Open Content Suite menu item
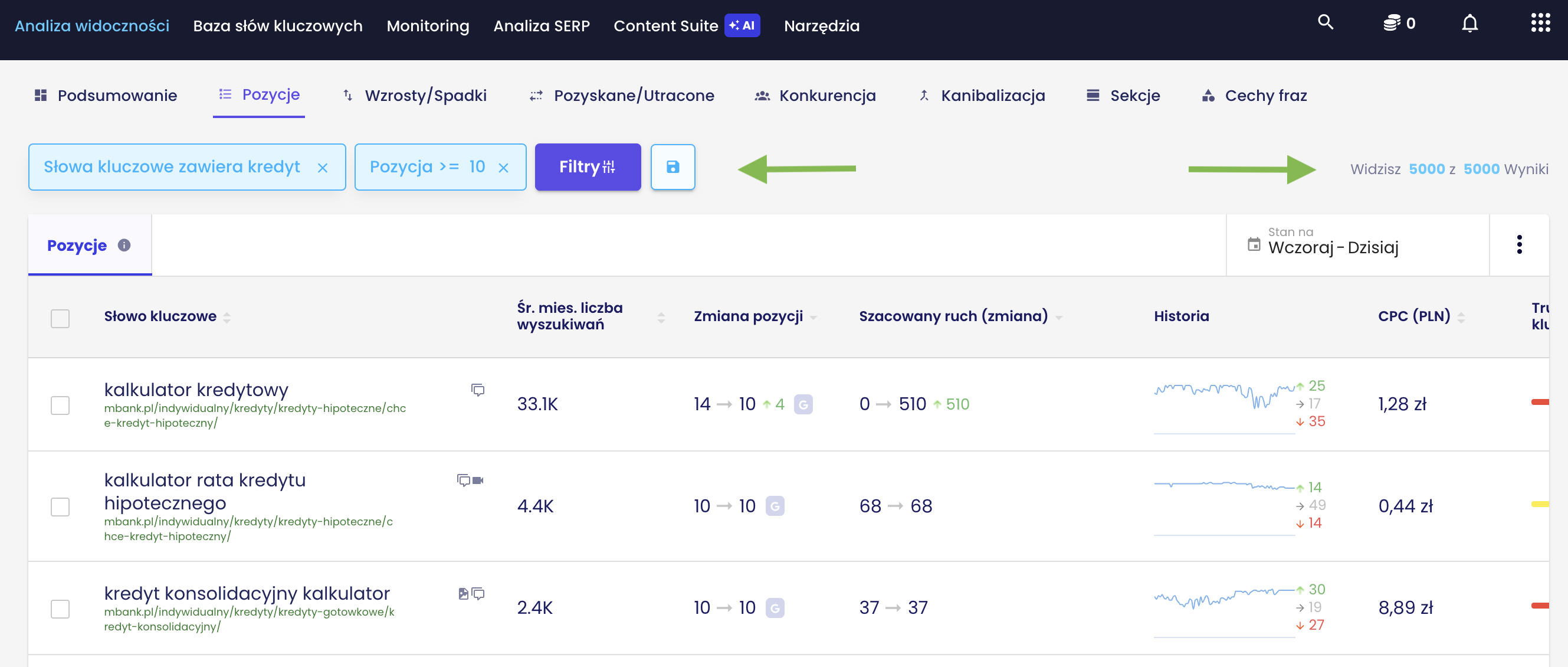The width and height of the screenshot is (1568, 667). point(665,25)
